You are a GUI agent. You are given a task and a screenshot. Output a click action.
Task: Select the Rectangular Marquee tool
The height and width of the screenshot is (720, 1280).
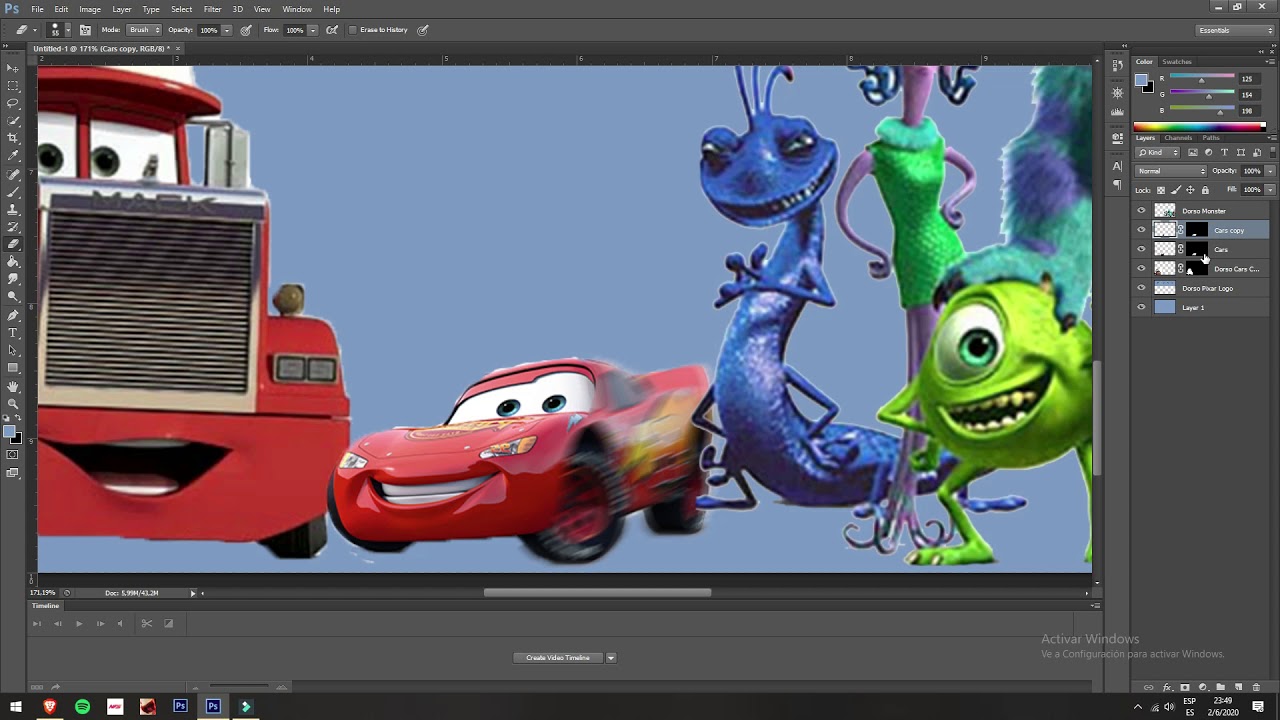click(13, 86)
